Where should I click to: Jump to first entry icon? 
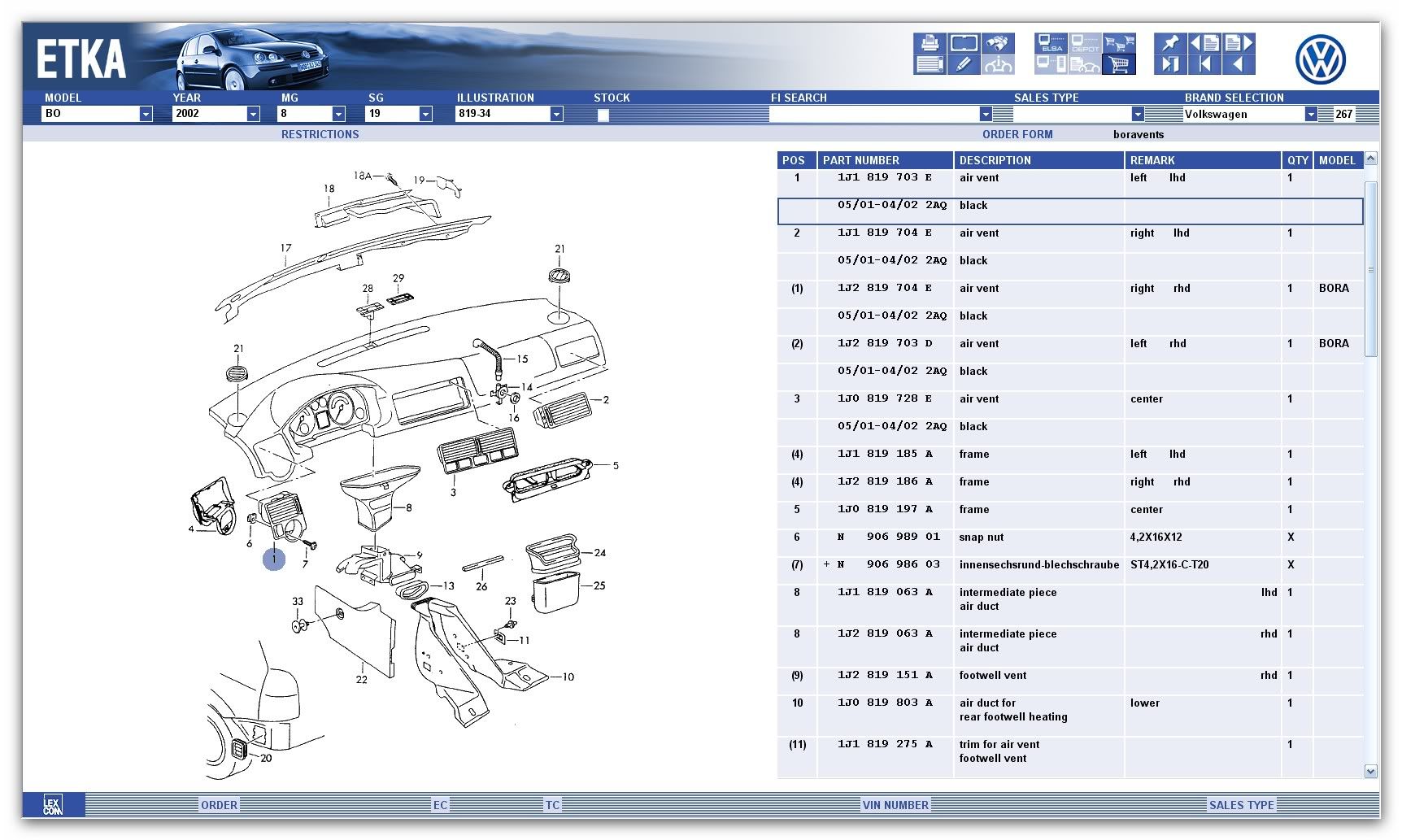click(x=1204, y=64)
